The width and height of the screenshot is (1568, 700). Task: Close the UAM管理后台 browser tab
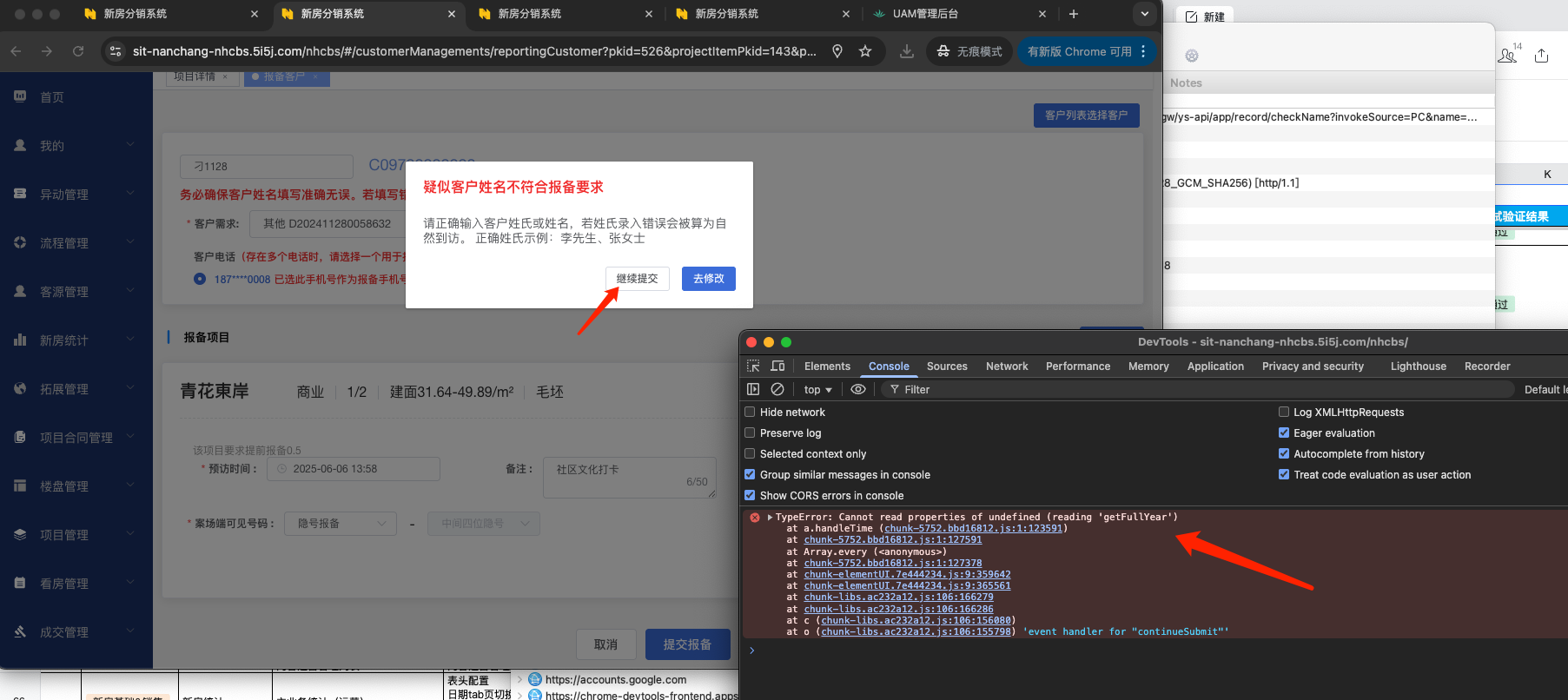point(1042,14)
